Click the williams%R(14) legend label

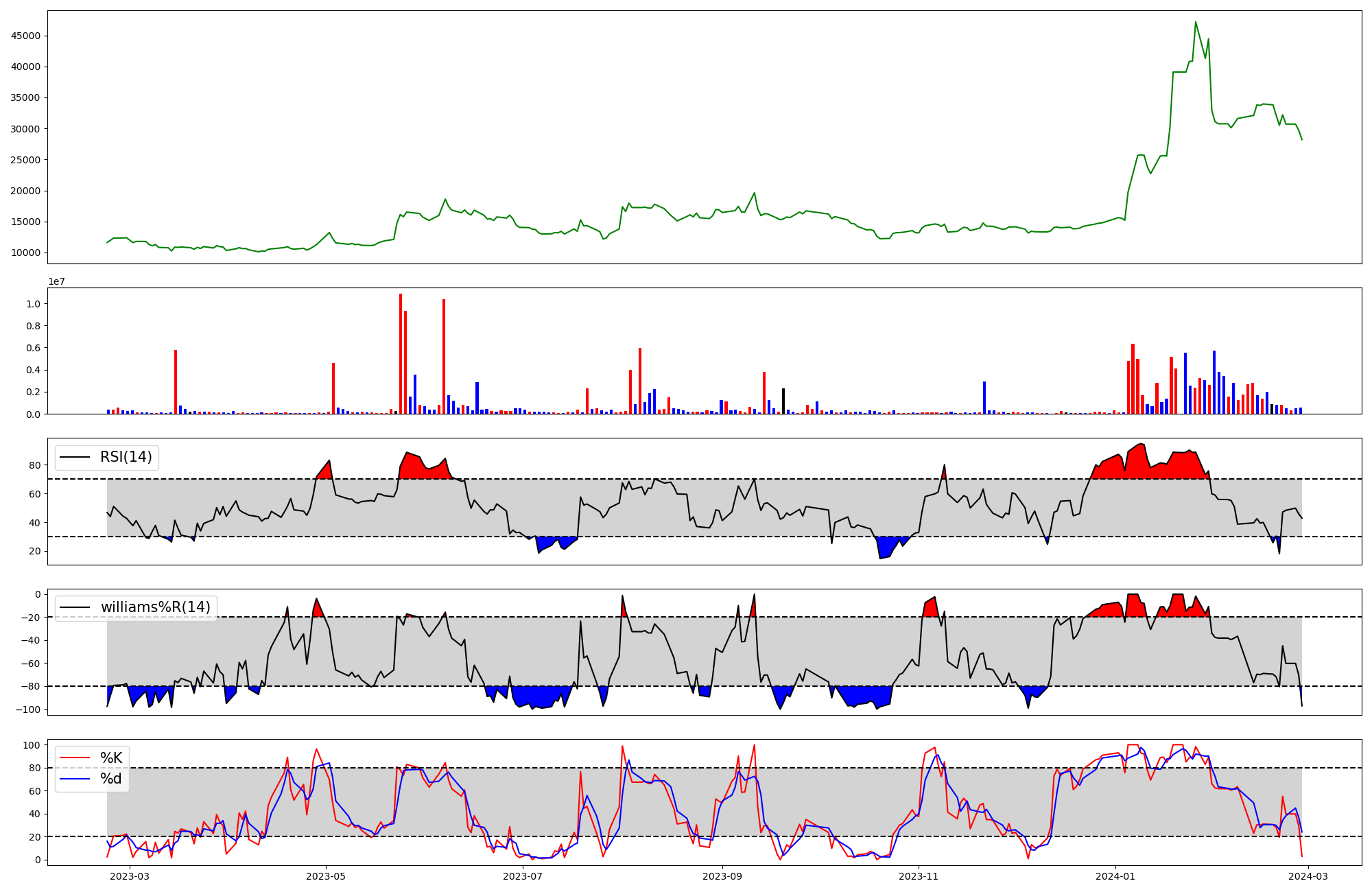click(156, 607)
